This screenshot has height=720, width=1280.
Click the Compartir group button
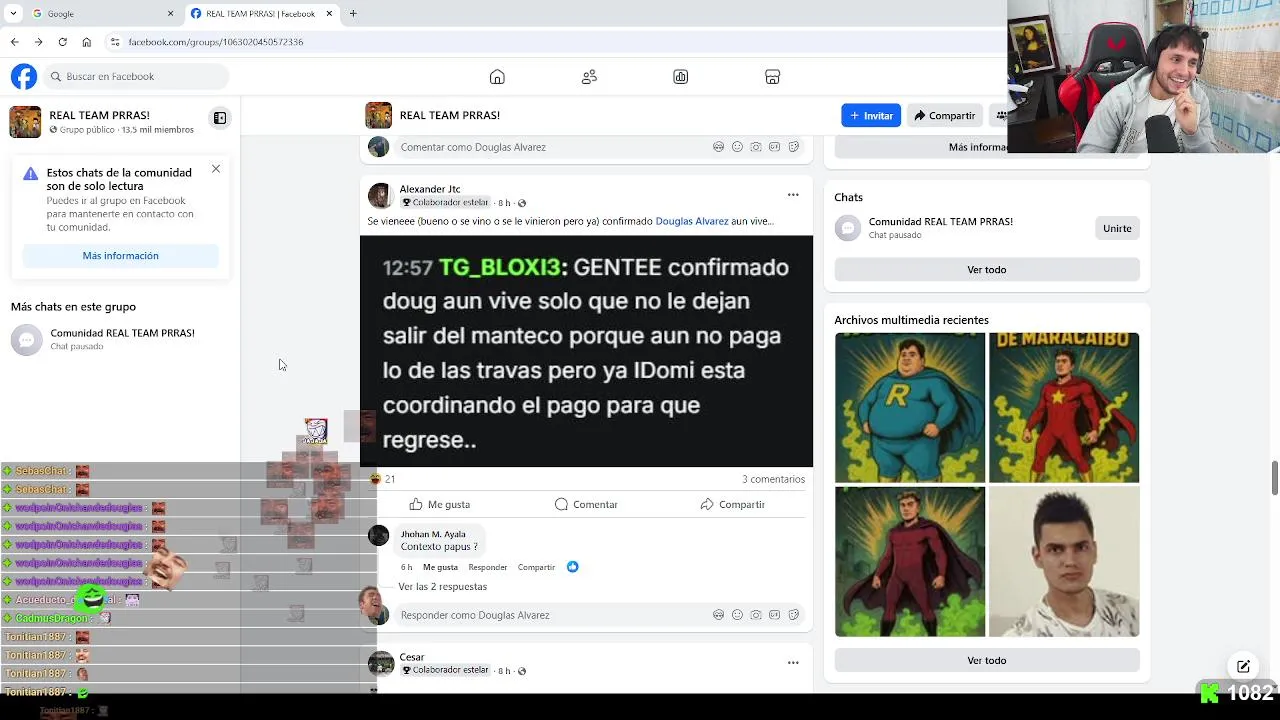[x=944, y=115]
